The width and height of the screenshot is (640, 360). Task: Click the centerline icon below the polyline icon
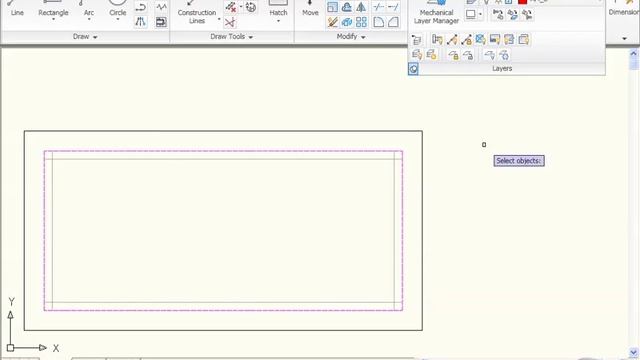[140, 22]
